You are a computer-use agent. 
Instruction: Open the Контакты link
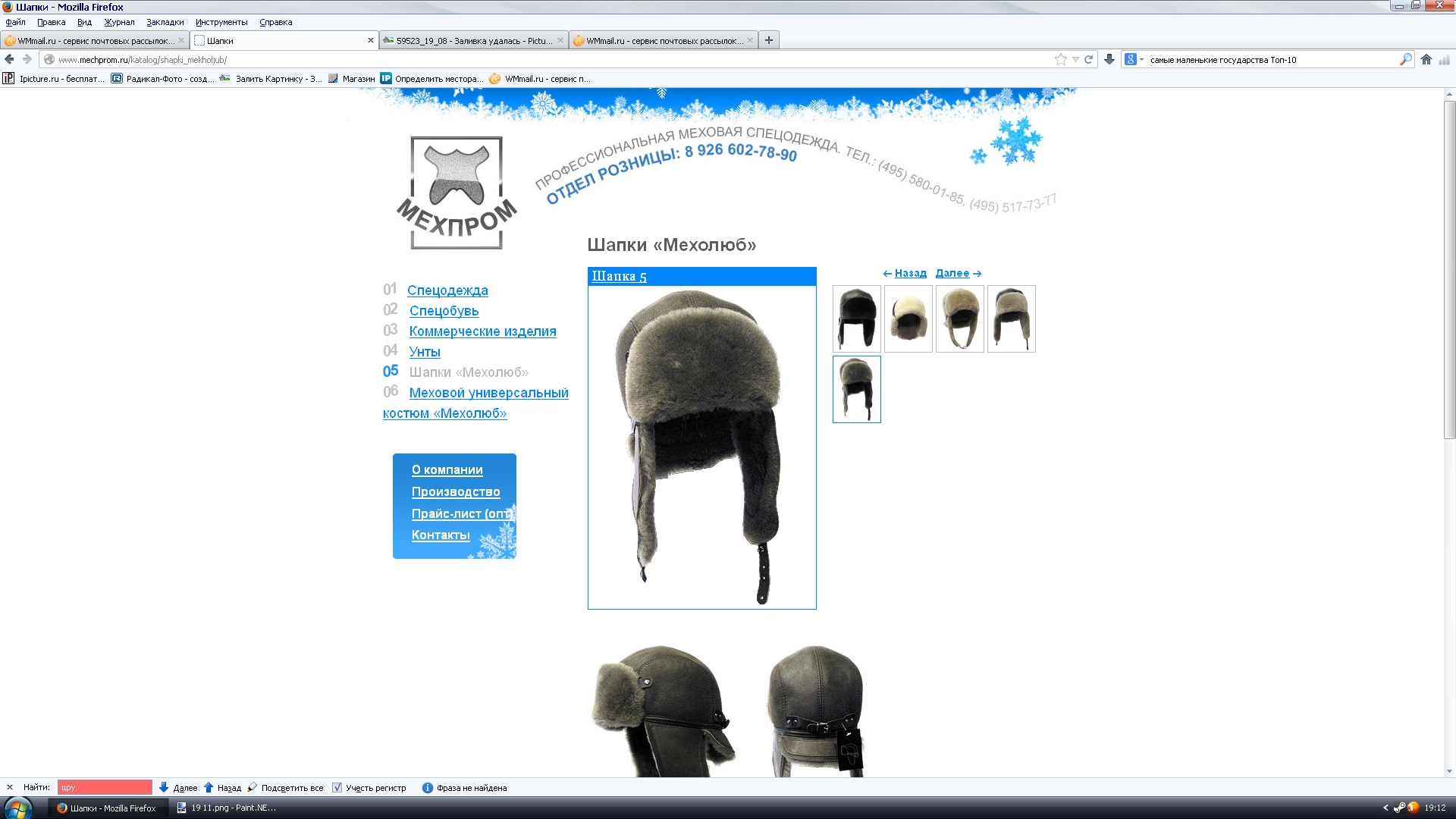tap(441, 535)
